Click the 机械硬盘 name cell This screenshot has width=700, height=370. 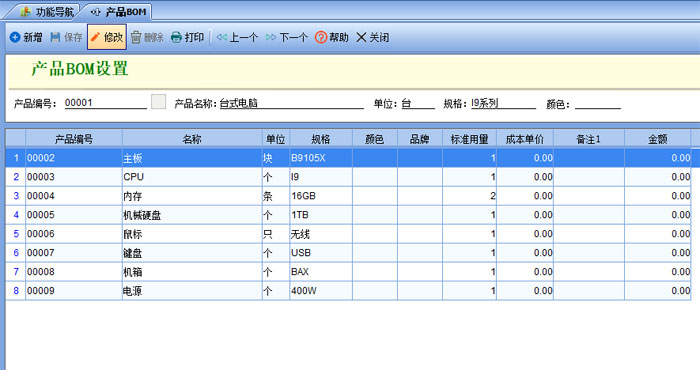click(x=192, y=215)
